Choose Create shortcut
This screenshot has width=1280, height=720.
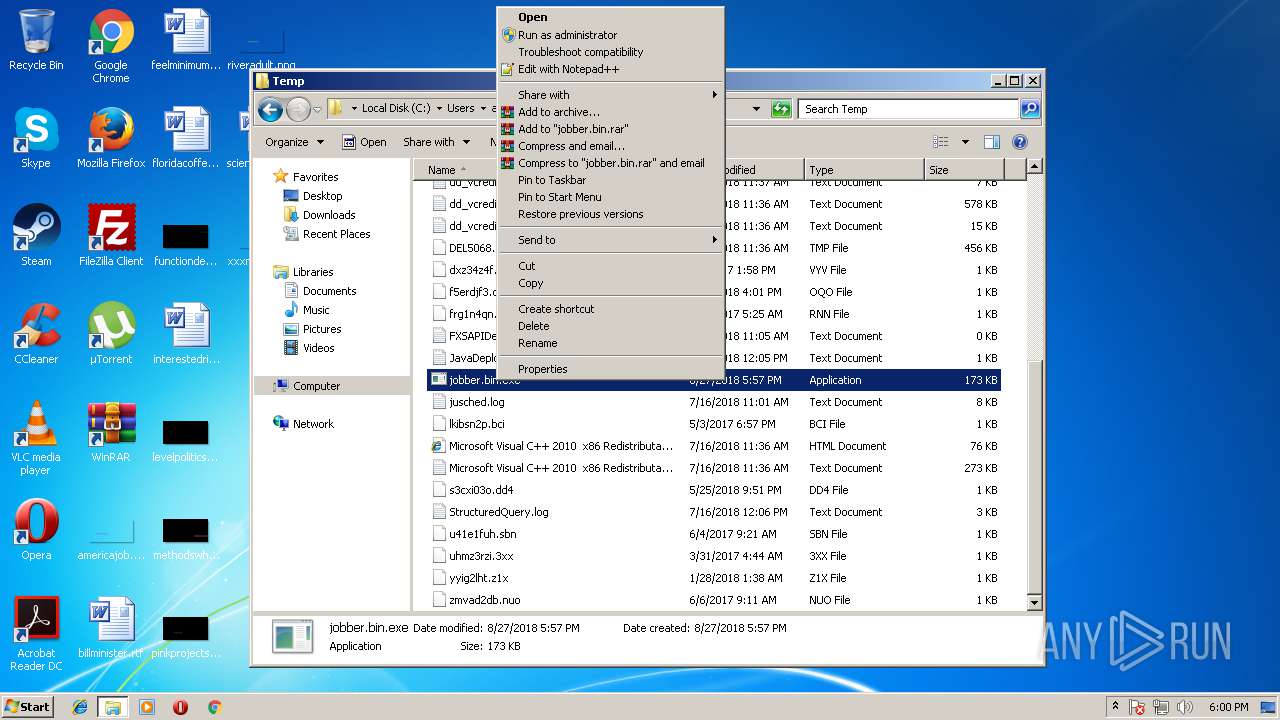pyautogui.click(x=610, y=309)
